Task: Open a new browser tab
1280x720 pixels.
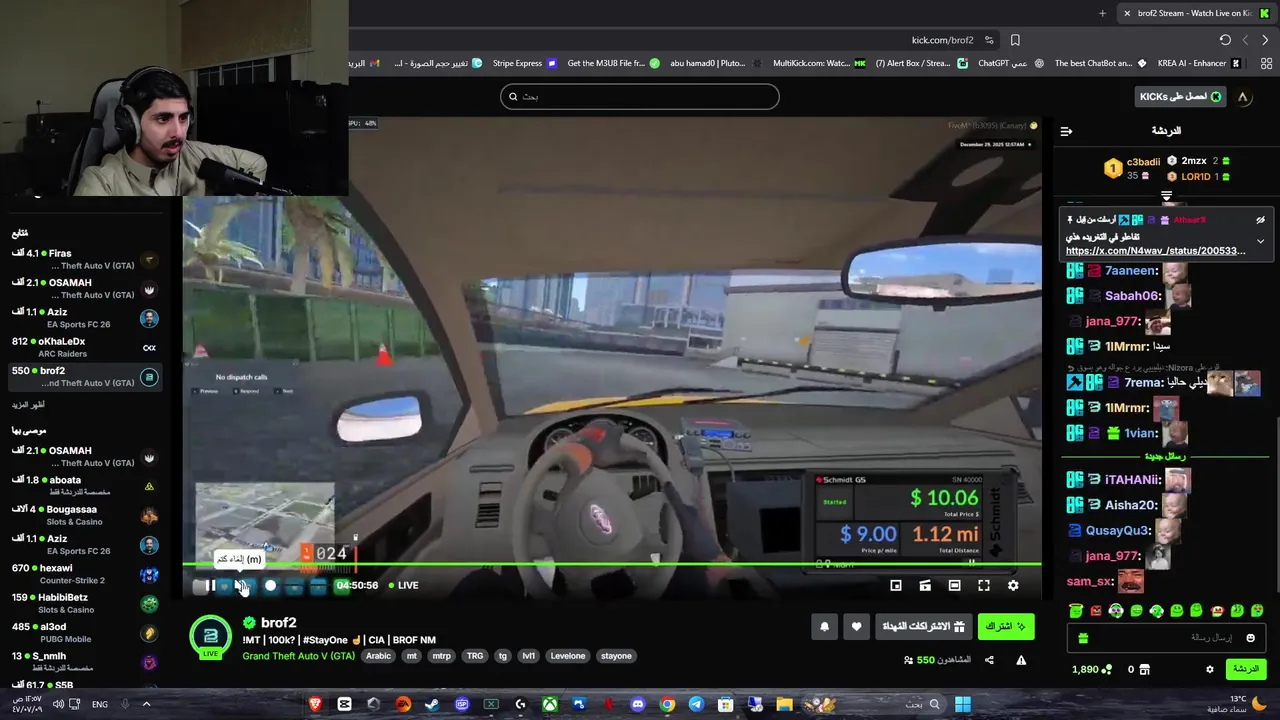Action: pos(1102,13)
